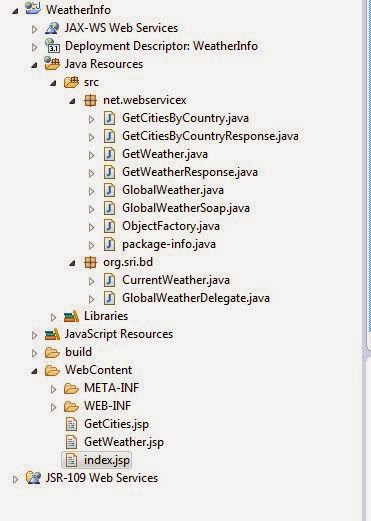This screenshot has width=371, height=521.
Task: Click the GlobalWeatherSoap.java file icon
Action: (109, 208)
